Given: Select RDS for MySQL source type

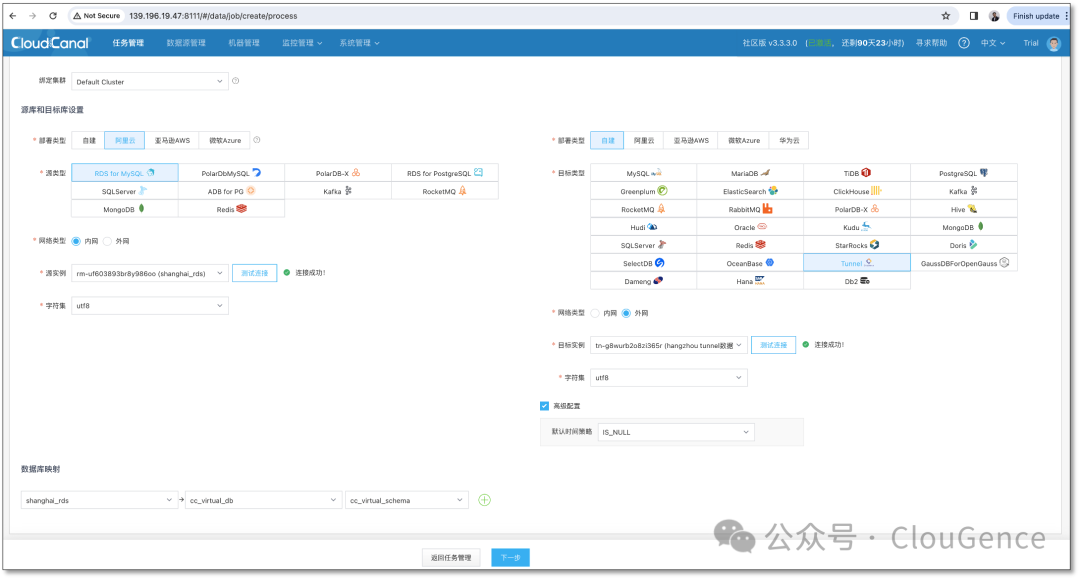Looking at the screenshot, I should 125,173.
